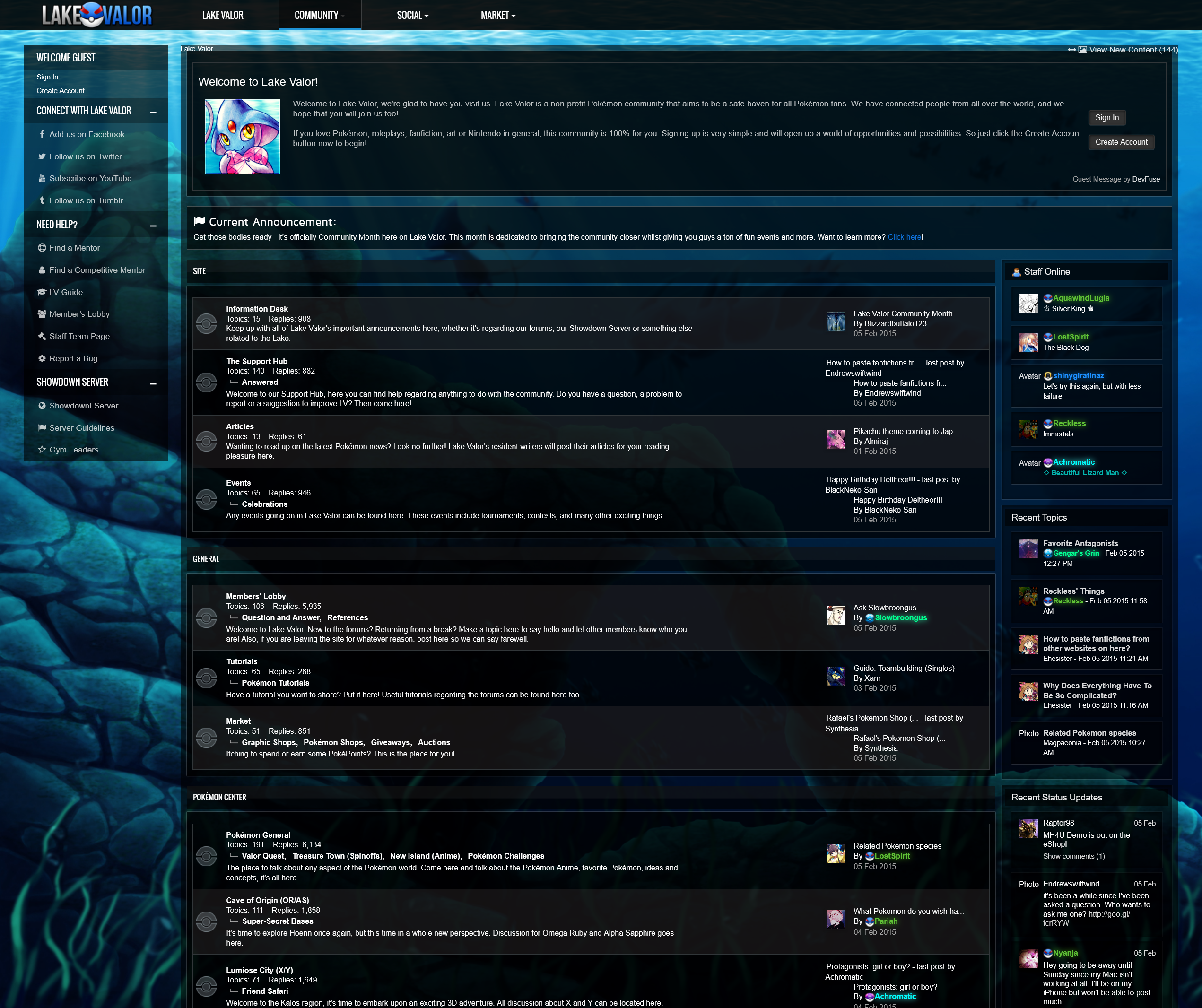Click the YouTube subscribe icon
Screen dimensions: 1202x1008
(42, 179)
